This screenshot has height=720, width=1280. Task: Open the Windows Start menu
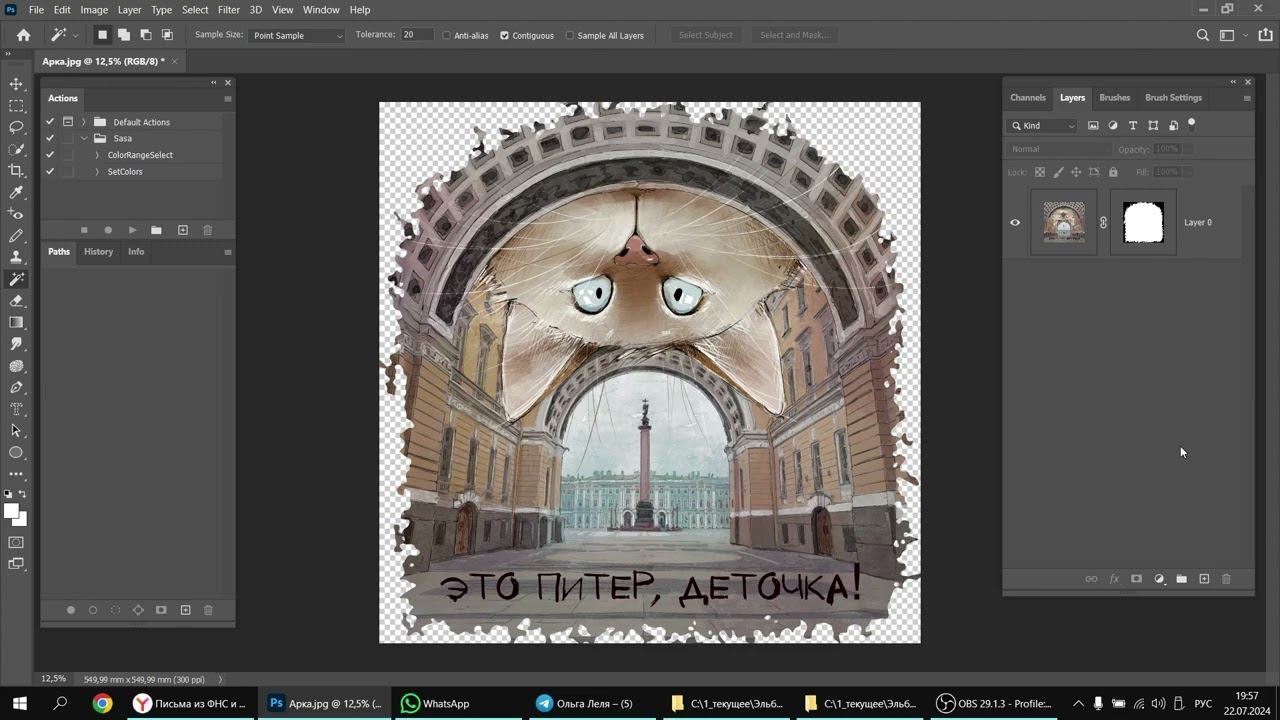19,704
